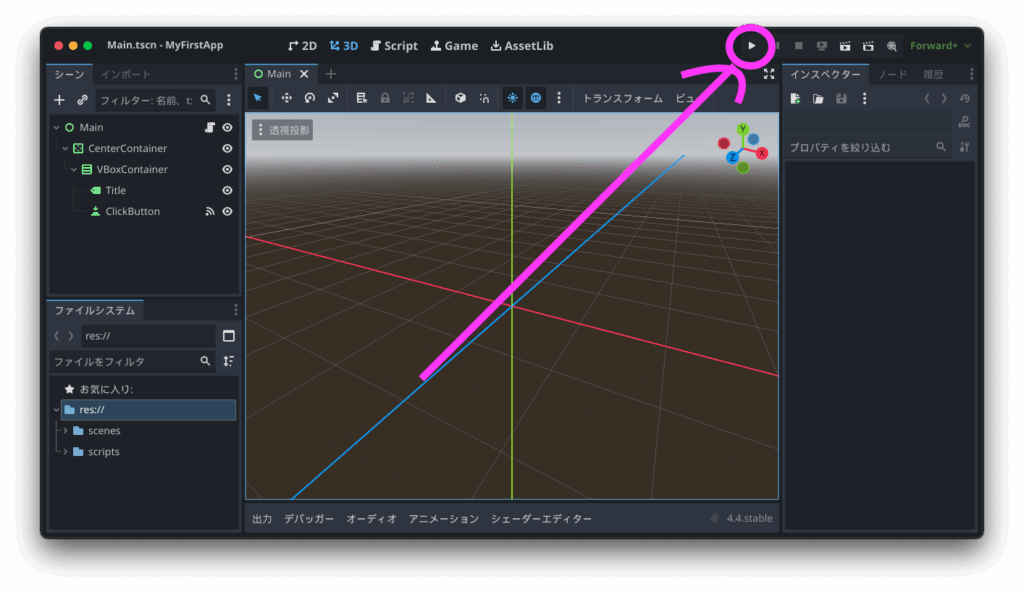Open the Forward+ renderer dropdown
Image resolution: width=1024 pixels, height=592 pixels.
click(940, 46)
